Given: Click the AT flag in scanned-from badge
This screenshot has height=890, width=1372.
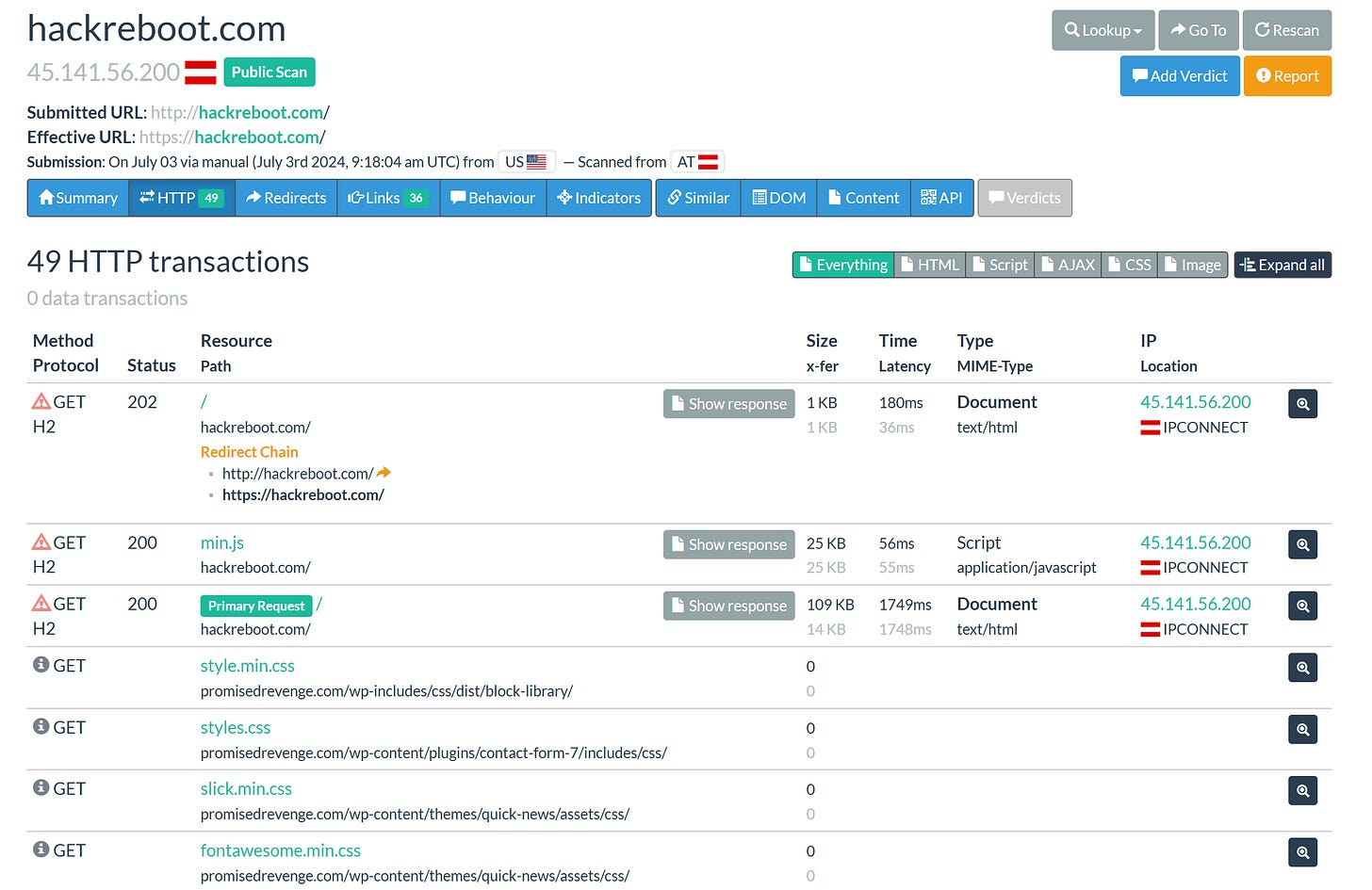Looking at the screenshot, I should pos(708,162).
